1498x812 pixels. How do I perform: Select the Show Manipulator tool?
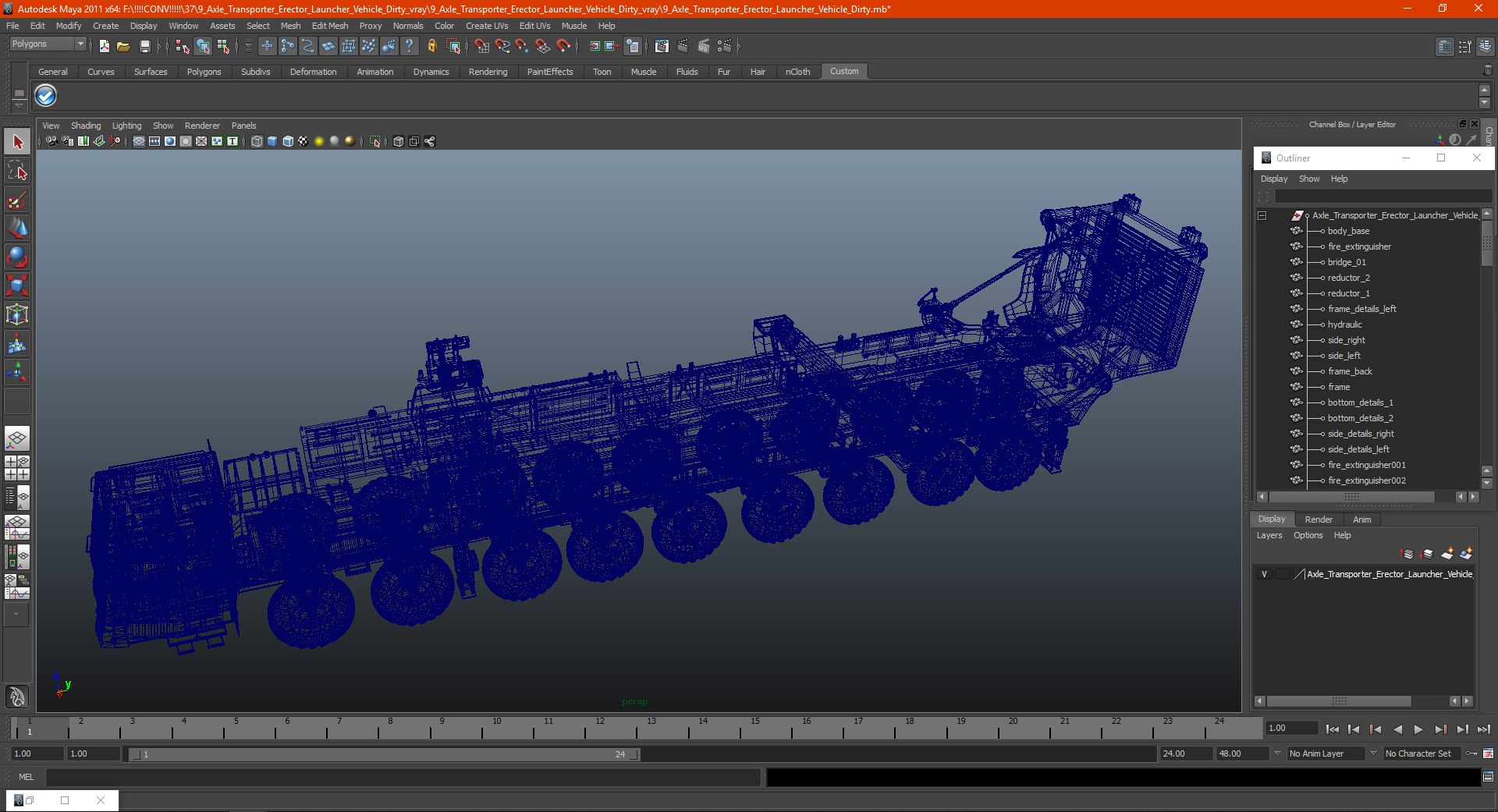coord(17,372)
